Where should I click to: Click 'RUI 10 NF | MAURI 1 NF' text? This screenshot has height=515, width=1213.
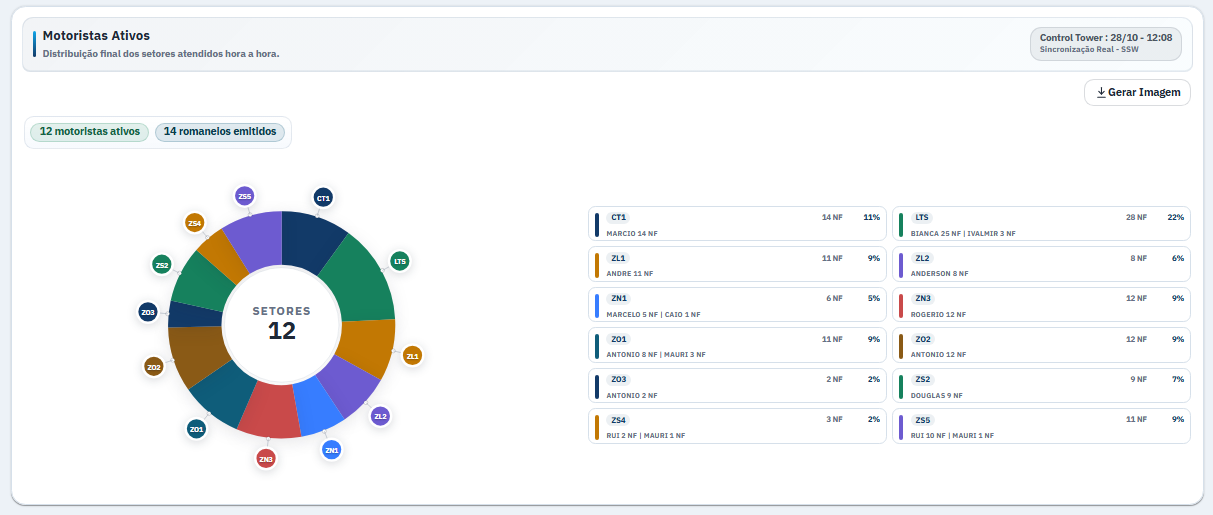952,435
